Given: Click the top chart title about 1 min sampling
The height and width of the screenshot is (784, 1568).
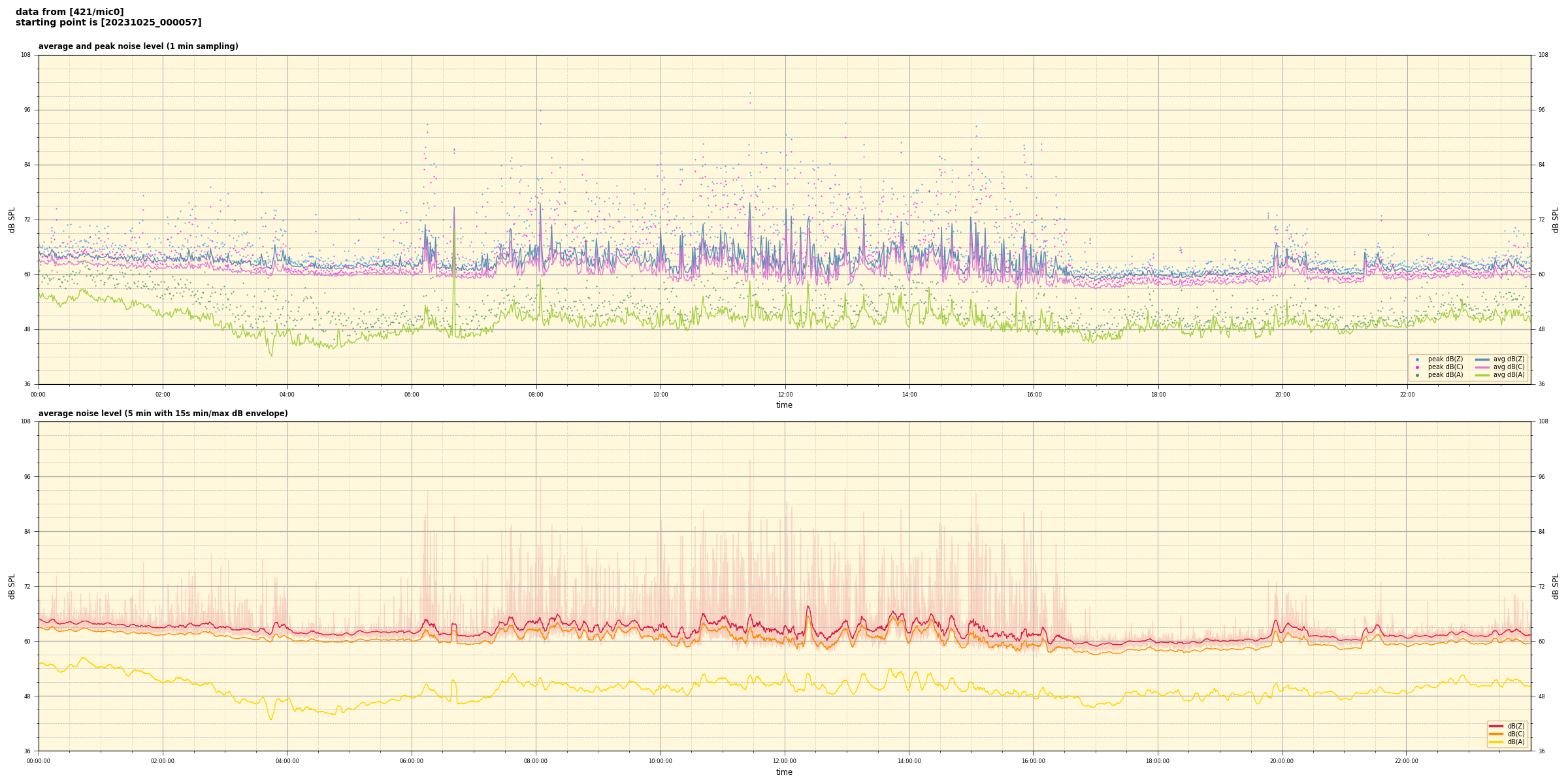Looking at the screenshot, I should coord(138,46).
